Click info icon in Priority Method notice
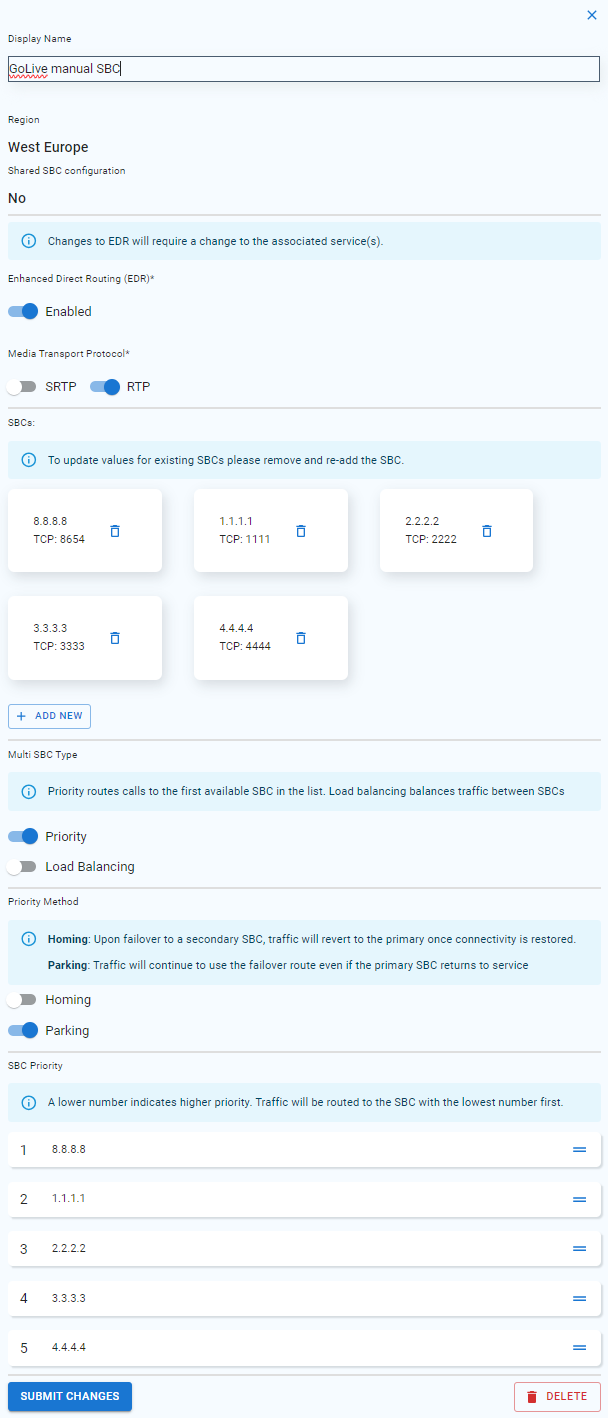Image resolution: width=608 pixels, height=1418 pixels. click(28, 940)
